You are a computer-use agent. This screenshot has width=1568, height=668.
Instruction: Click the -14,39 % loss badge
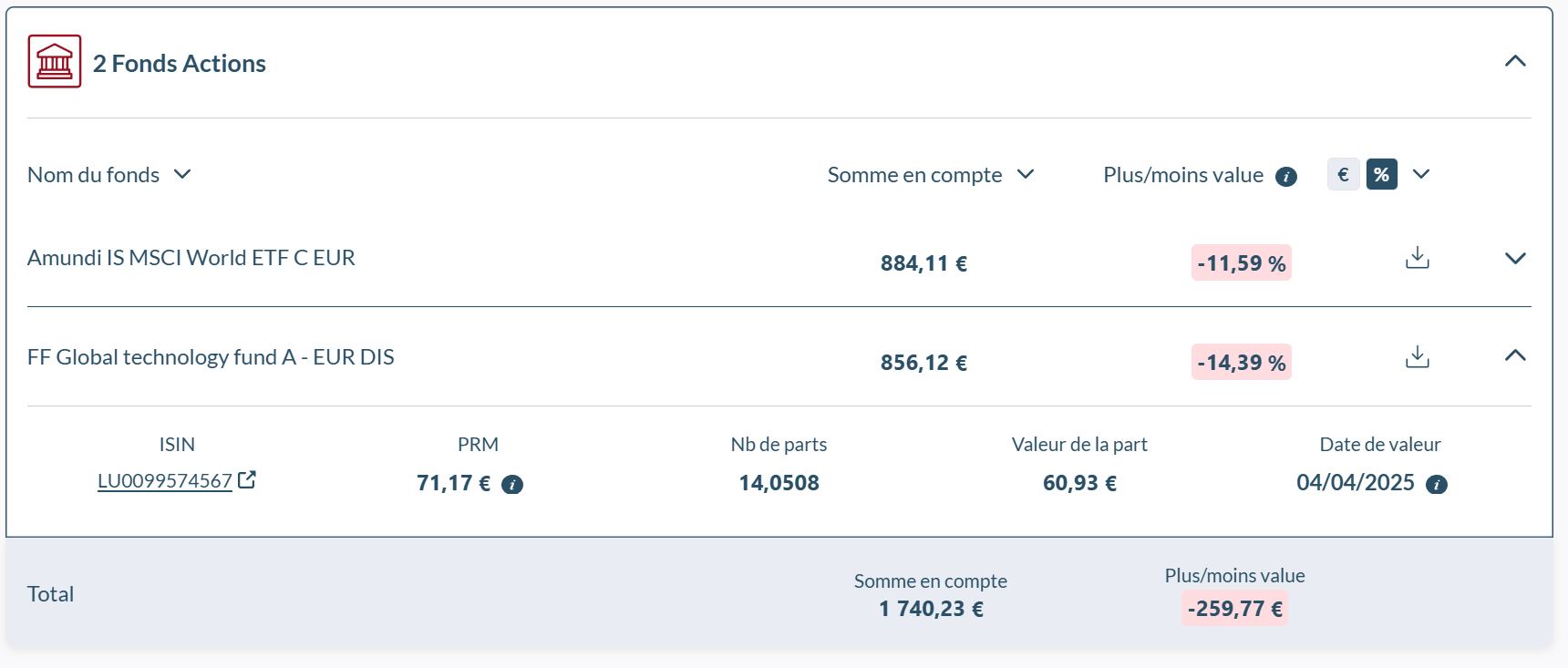coord(1241,363)
